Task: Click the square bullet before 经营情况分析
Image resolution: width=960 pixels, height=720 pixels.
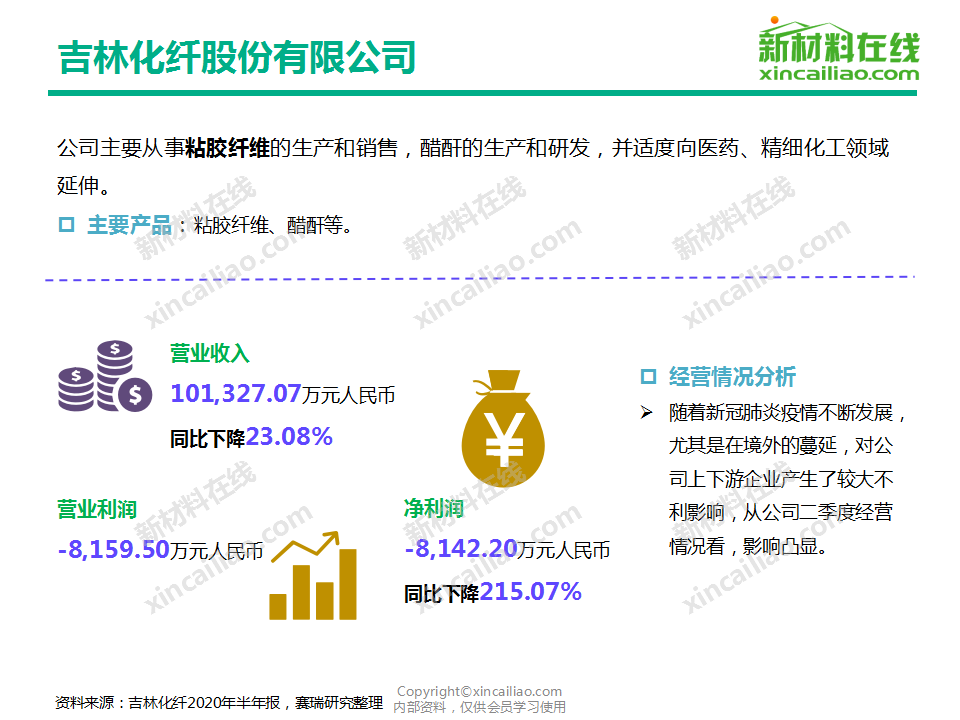Action: 648,376
